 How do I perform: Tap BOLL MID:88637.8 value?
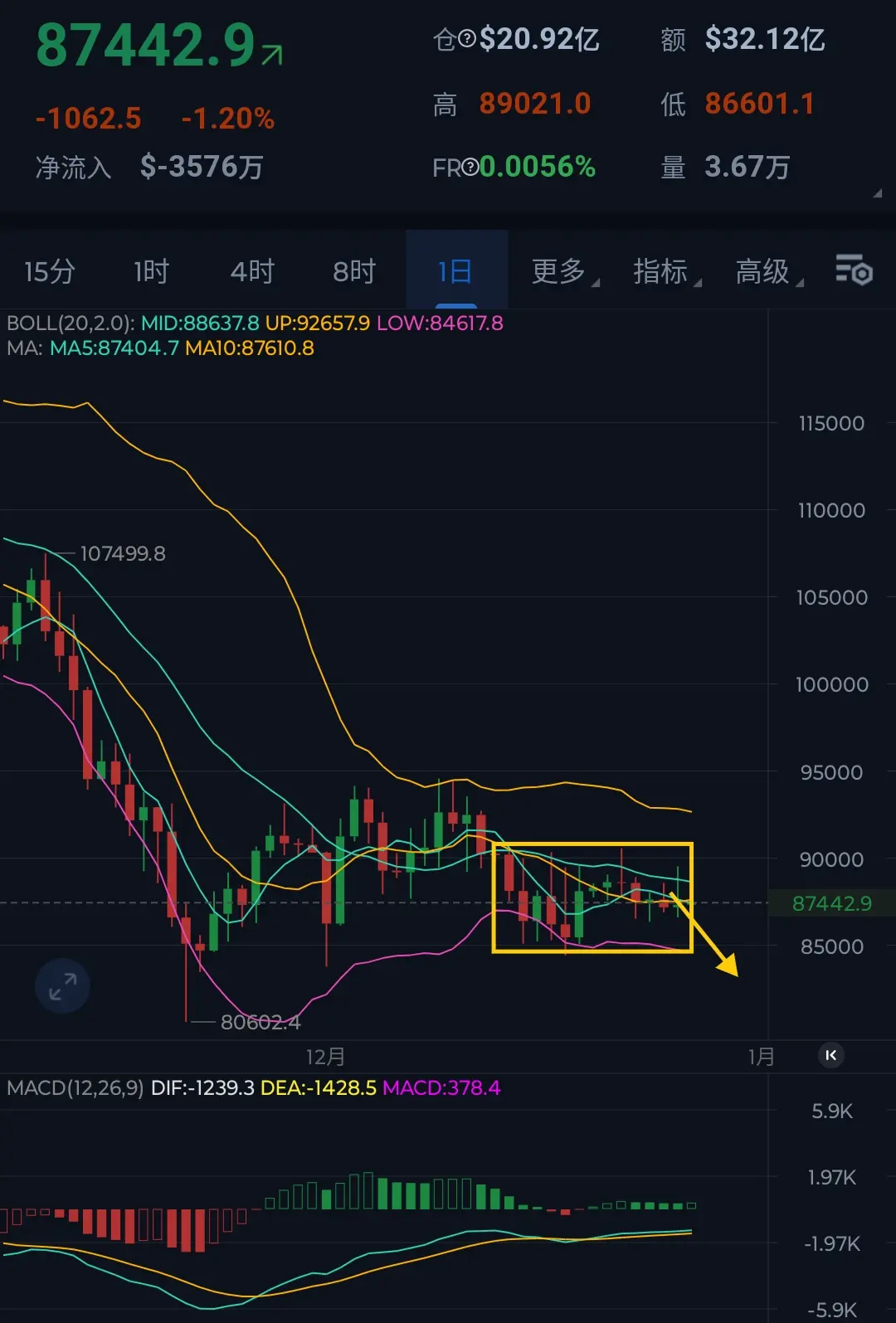pos(200,323)
